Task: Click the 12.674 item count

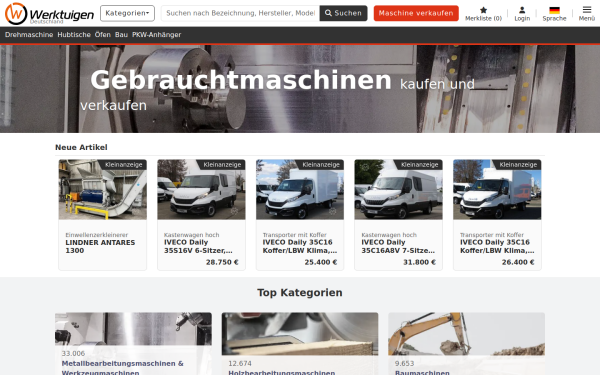Action: (240, 364)
